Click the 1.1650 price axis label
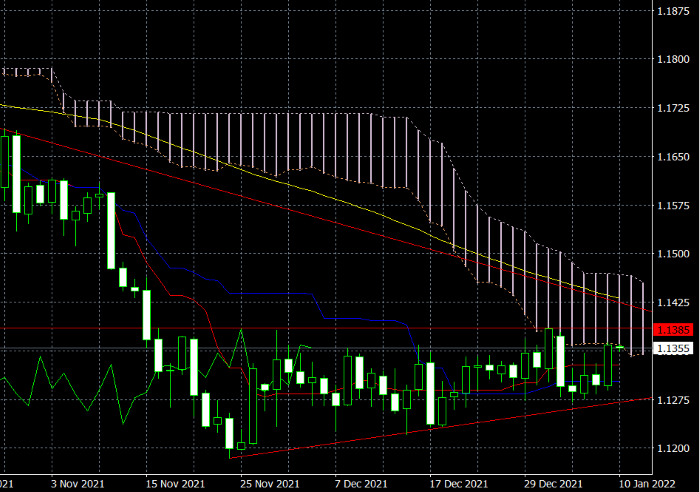 pos(673,157)
